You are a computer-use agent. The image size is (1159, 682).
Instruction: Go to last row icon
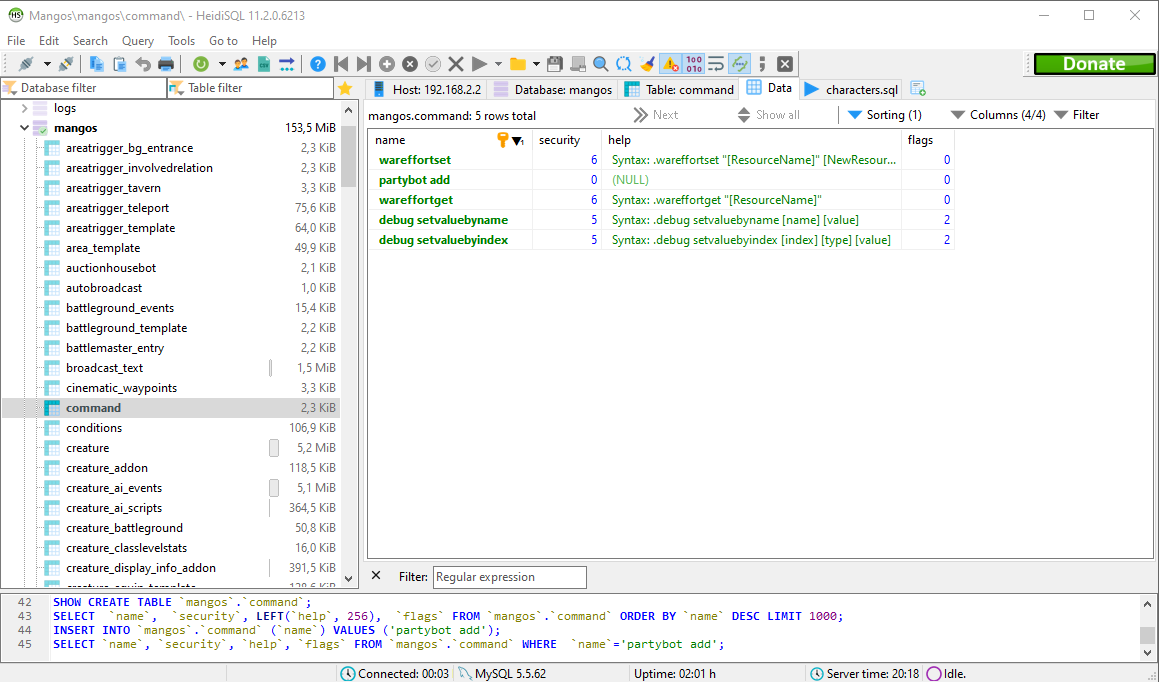tap(364, 64)
